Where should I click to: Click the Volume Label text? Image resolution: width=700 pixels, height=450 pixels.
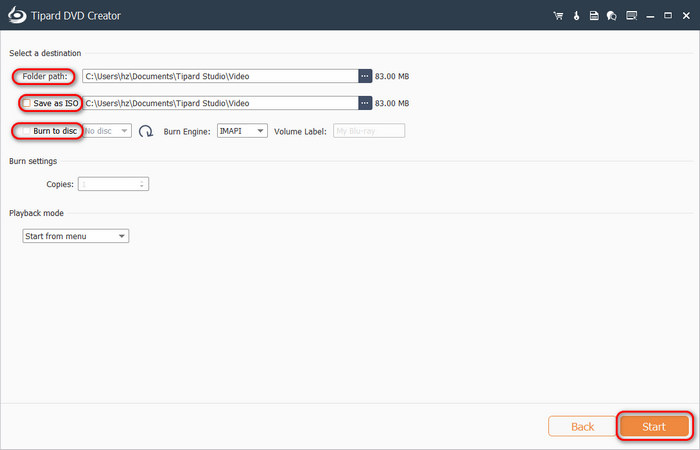click(x=300, y=132)
